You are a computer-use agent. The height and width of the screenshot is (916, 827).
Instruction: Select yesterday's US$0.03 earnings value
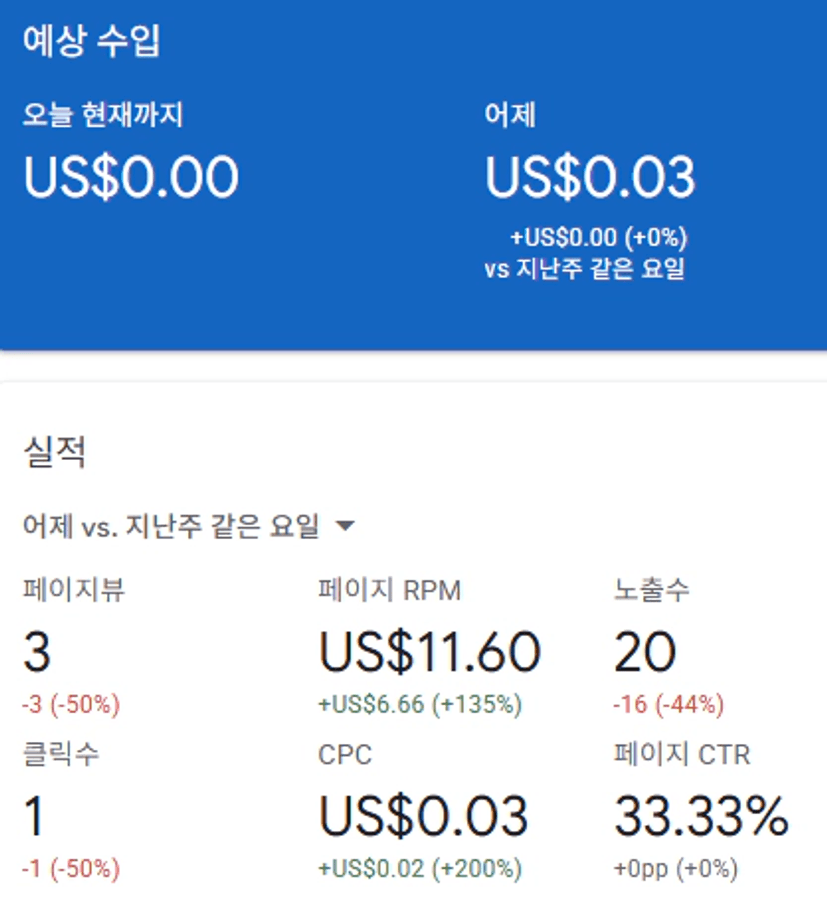click(x=590, y=177)
